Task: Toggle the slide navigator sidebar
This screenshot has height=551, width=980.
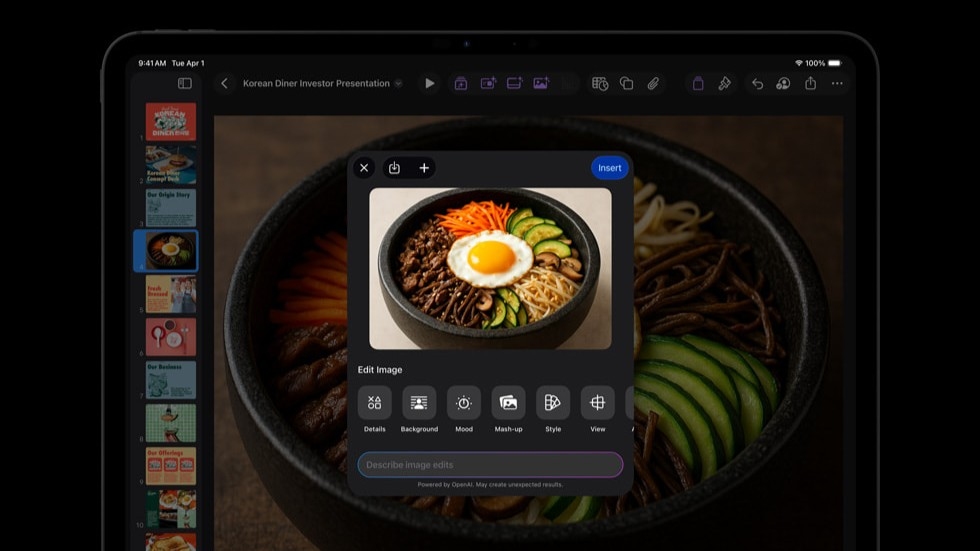Action: [x=185, y=84]
